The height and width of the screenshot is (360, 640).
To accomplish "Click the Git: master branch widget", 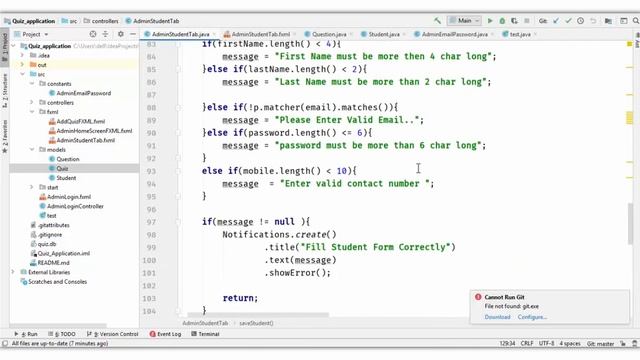I will click(x=600, y=344).
